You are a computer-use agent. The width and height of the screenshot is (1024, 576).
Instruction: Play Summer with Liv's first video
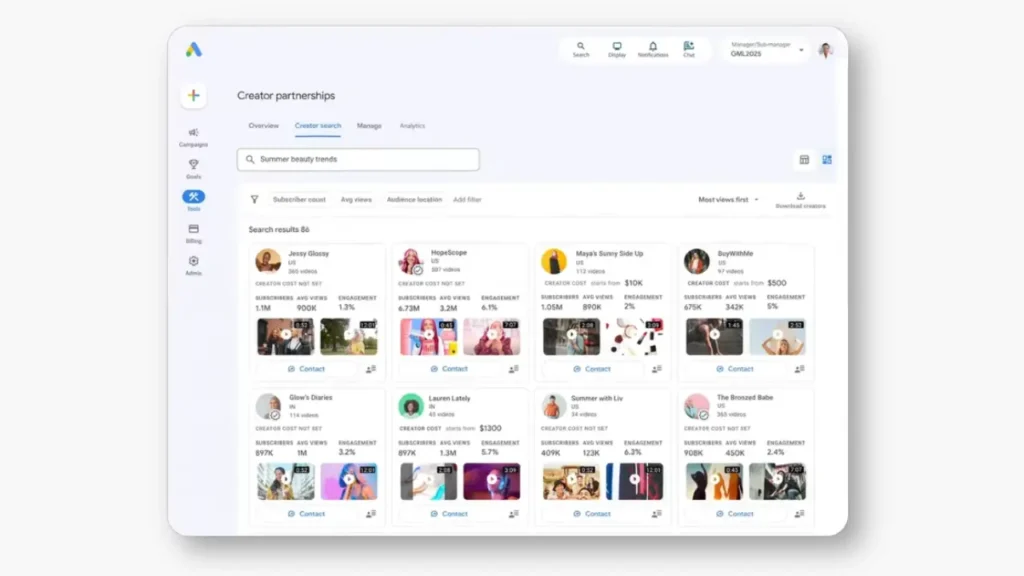[x=571, y=481]
